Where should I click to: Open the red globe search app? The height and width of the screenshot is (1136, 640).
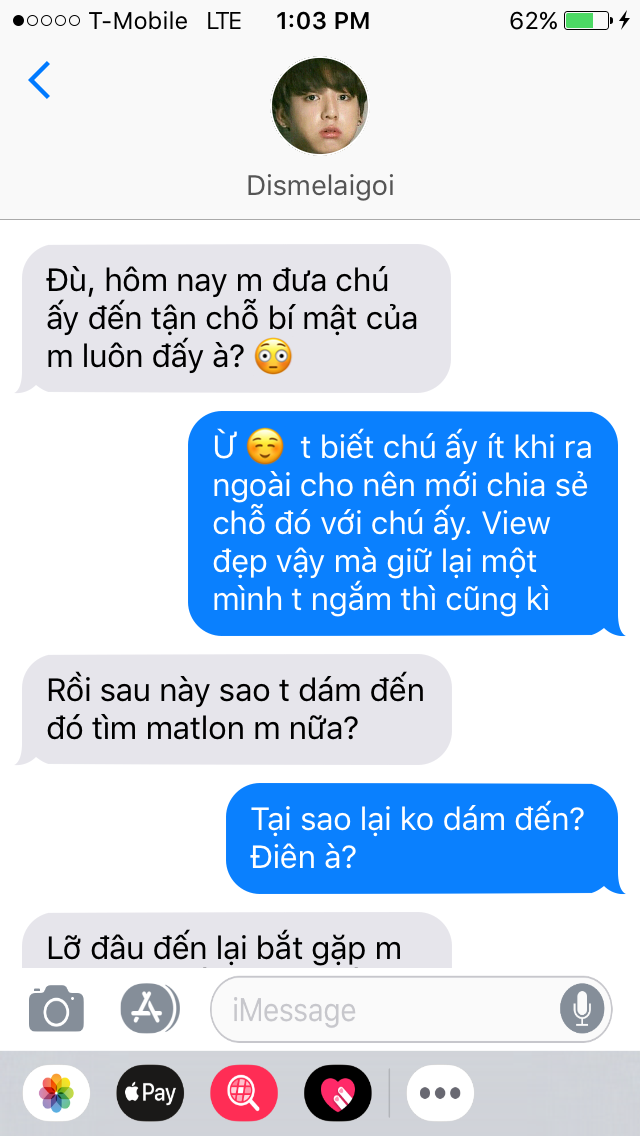point(244,1093)
